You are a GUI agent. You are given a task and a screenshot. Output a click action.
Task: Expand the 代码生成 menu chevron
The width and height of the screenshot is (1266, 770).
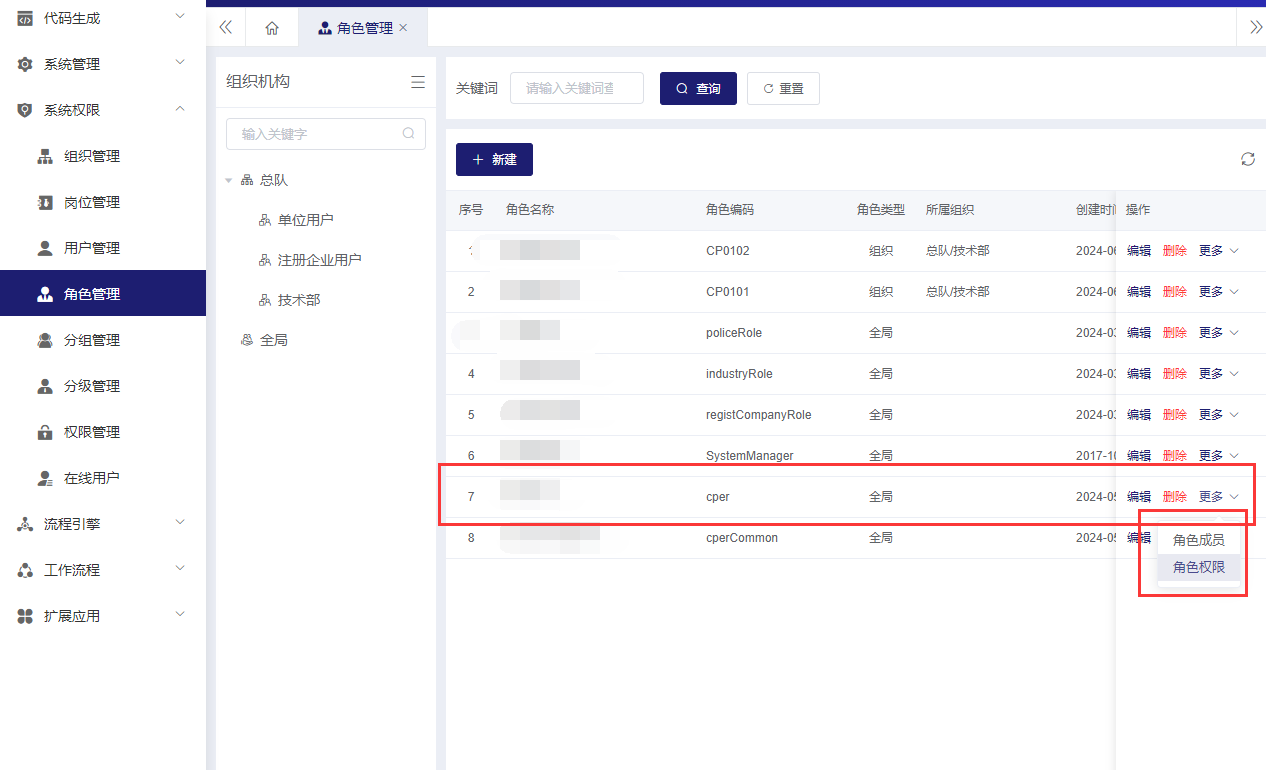(x=180, y=17)
